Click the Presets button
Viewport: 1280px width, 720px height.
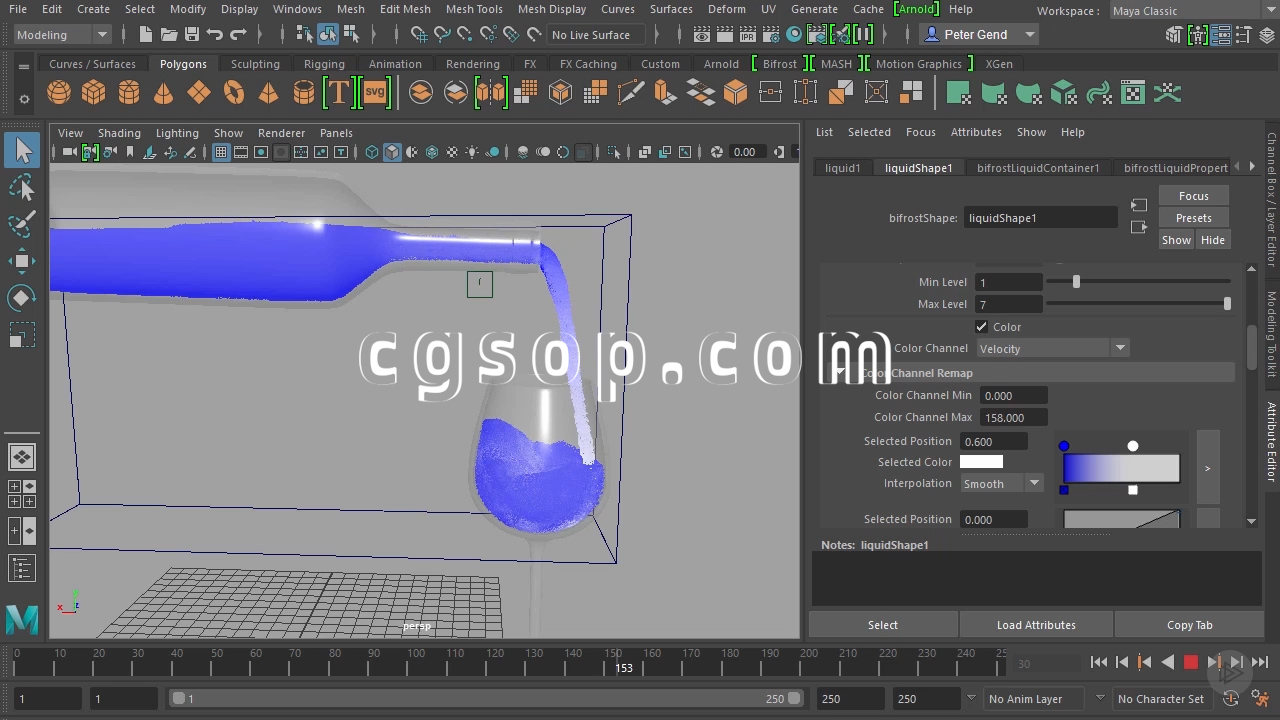pos(1193,218)
